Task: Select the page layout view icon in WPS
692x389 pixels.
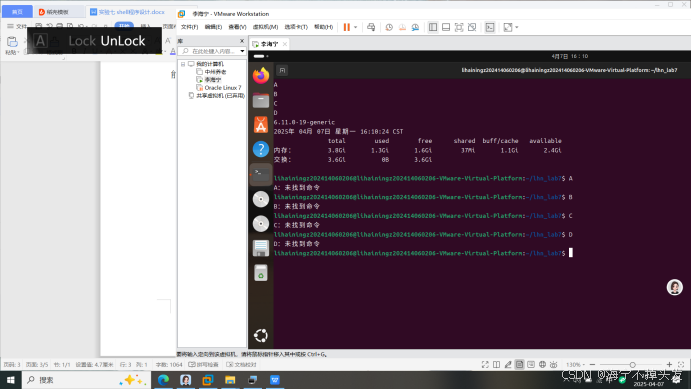Action: tap(519, 365)
